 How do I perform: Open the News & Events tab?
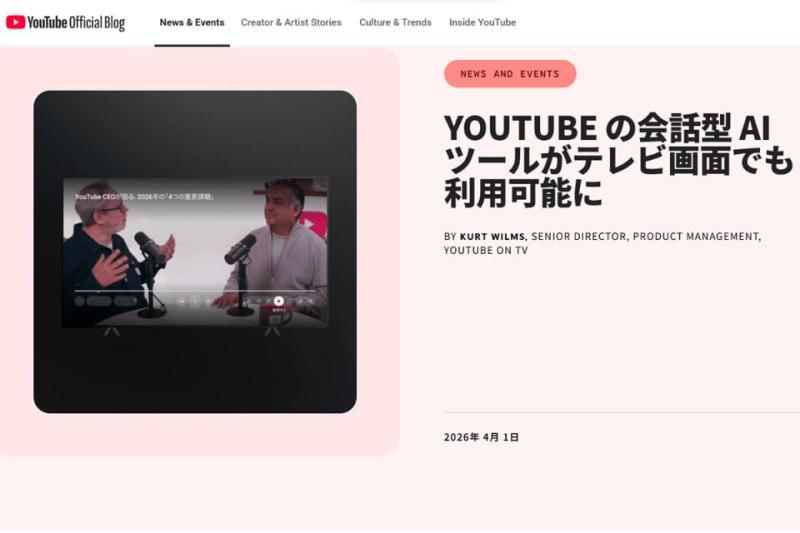pyautogui.click(x=192, y=22)
